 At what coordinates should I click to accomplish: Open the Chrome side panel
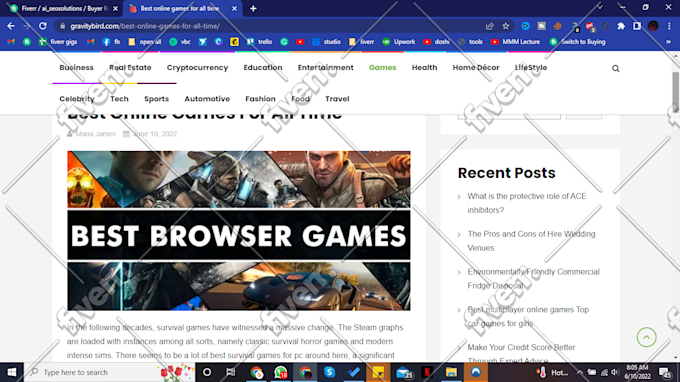coord(637,26)
